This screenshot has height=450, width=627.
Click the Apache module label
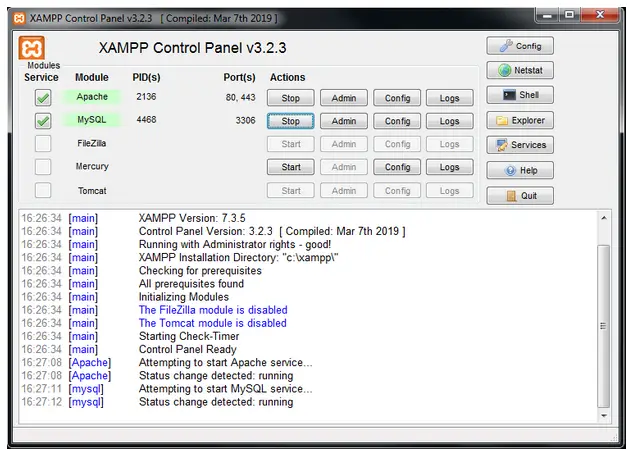point(92,97)
